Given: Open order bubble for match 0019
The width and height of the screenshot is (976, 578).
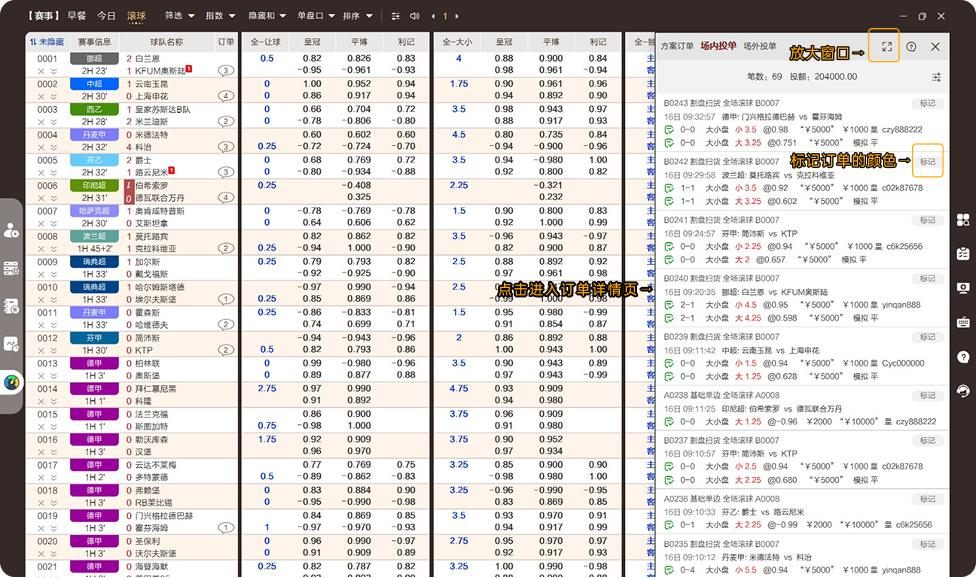Looking at the screenshot, I should click(226, 528).
